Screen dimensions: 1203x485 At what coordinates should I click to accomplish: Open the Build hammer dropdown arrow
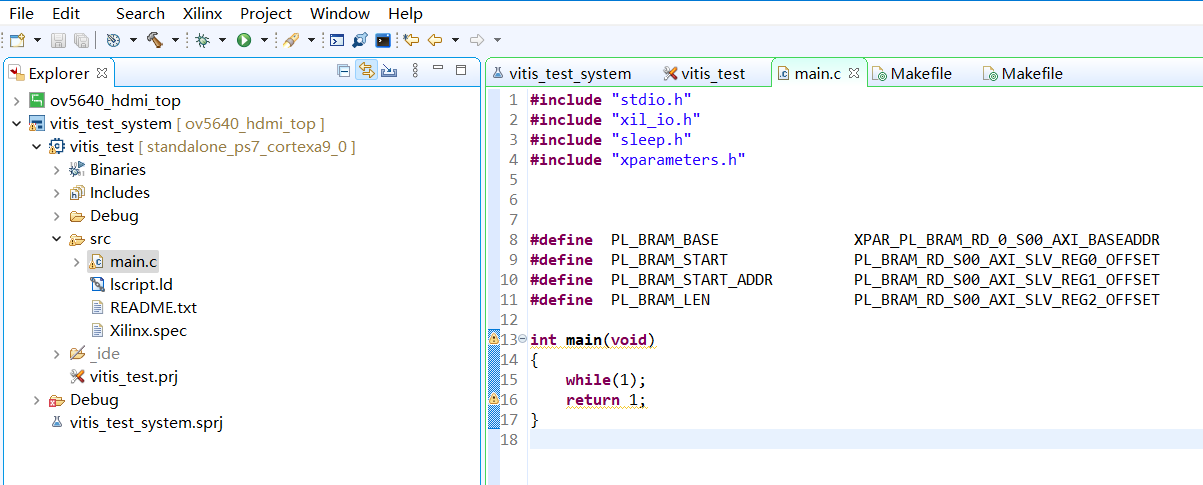click(175, 40)
